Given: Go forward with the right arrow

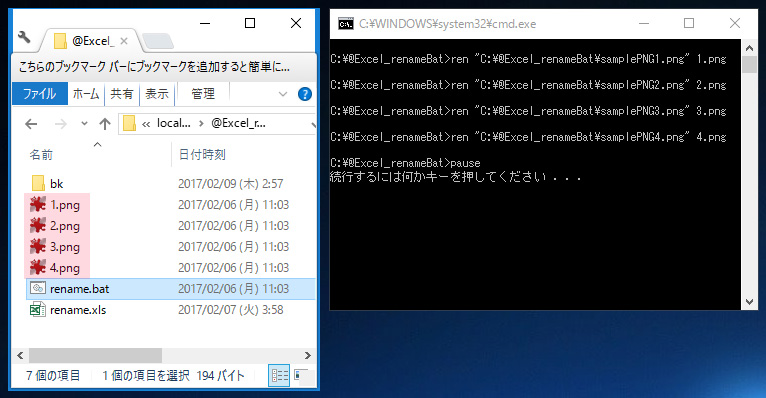Looking at the screenshot, I should (61, 124).
